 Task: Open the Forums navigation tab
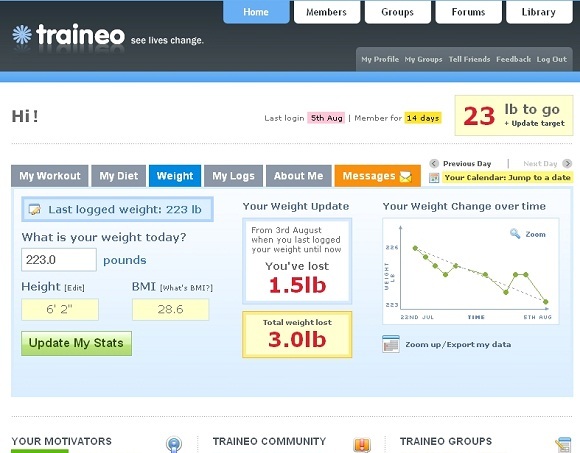(468, 12)
